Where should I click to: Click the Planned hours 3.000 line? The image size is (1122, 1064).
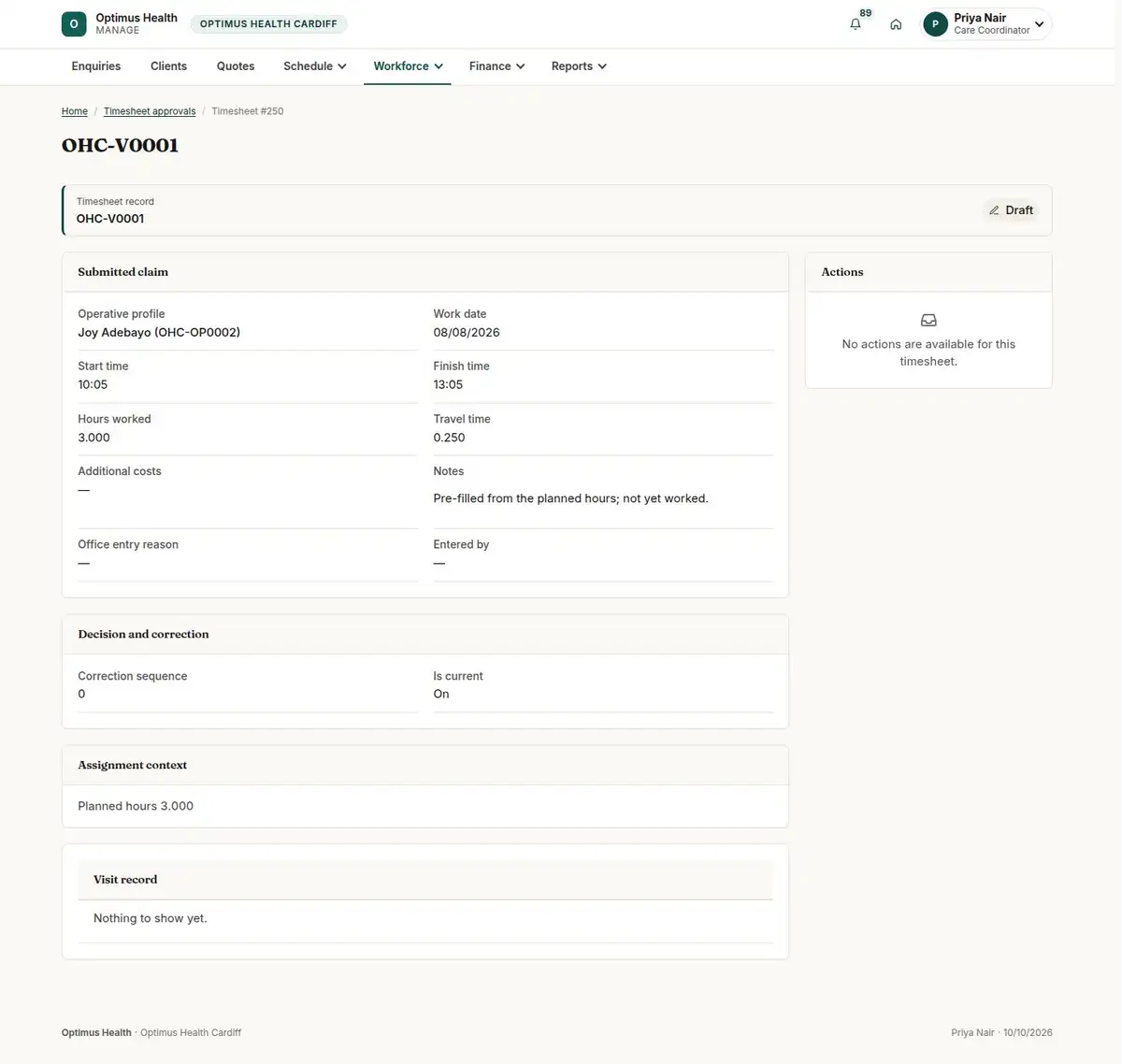(136, 806)
